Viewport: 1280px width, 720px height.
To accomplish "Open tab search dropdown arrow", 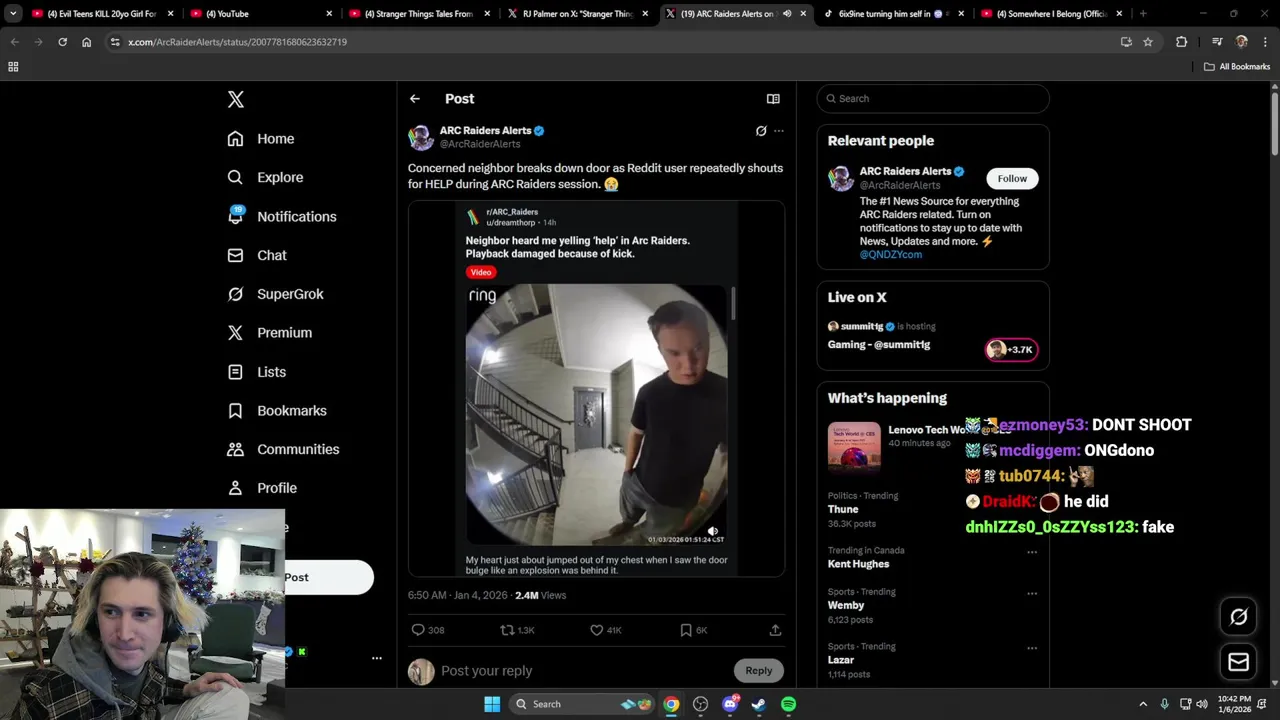I will pyautogui.click(x=13, y=14).
